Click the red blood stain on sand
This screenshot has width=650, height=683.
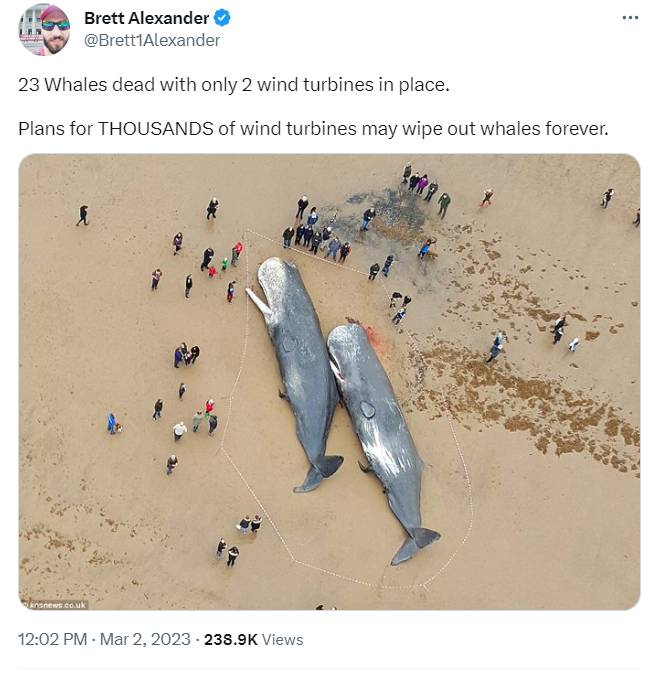click(371, 337)
